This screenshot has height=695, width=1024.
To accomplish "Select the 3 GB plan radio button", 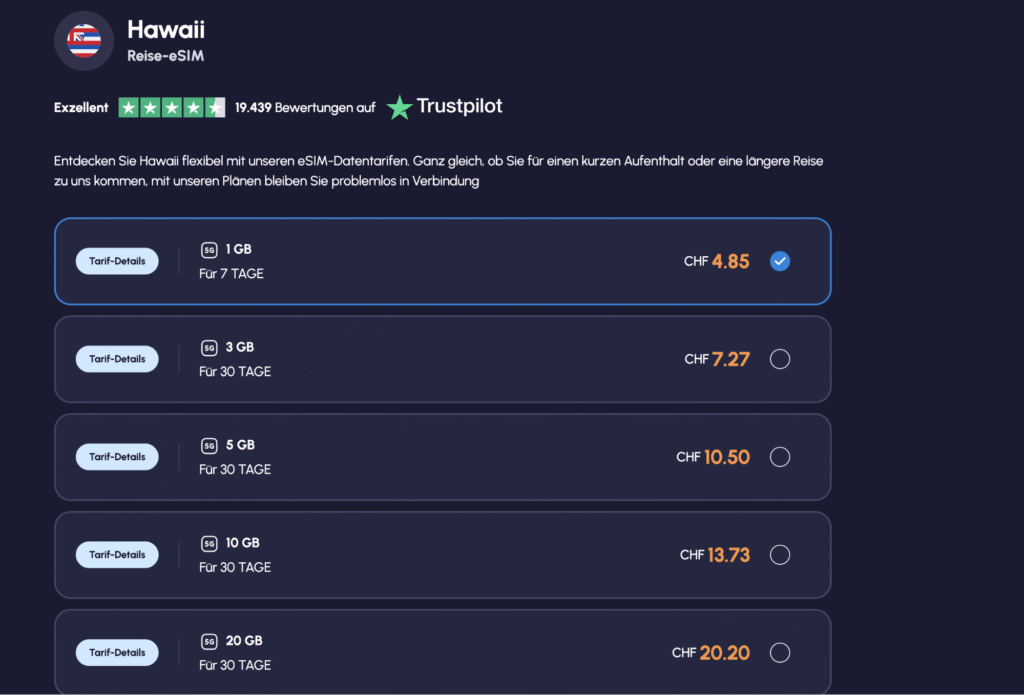I will tap(780, 359).
